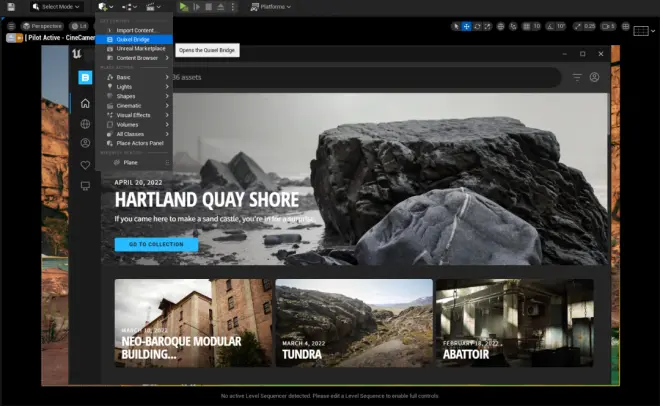Screen dimensions: 660x406
Task: Open Neo-Baroque Modular Building collection card
Action: (193, 323)
